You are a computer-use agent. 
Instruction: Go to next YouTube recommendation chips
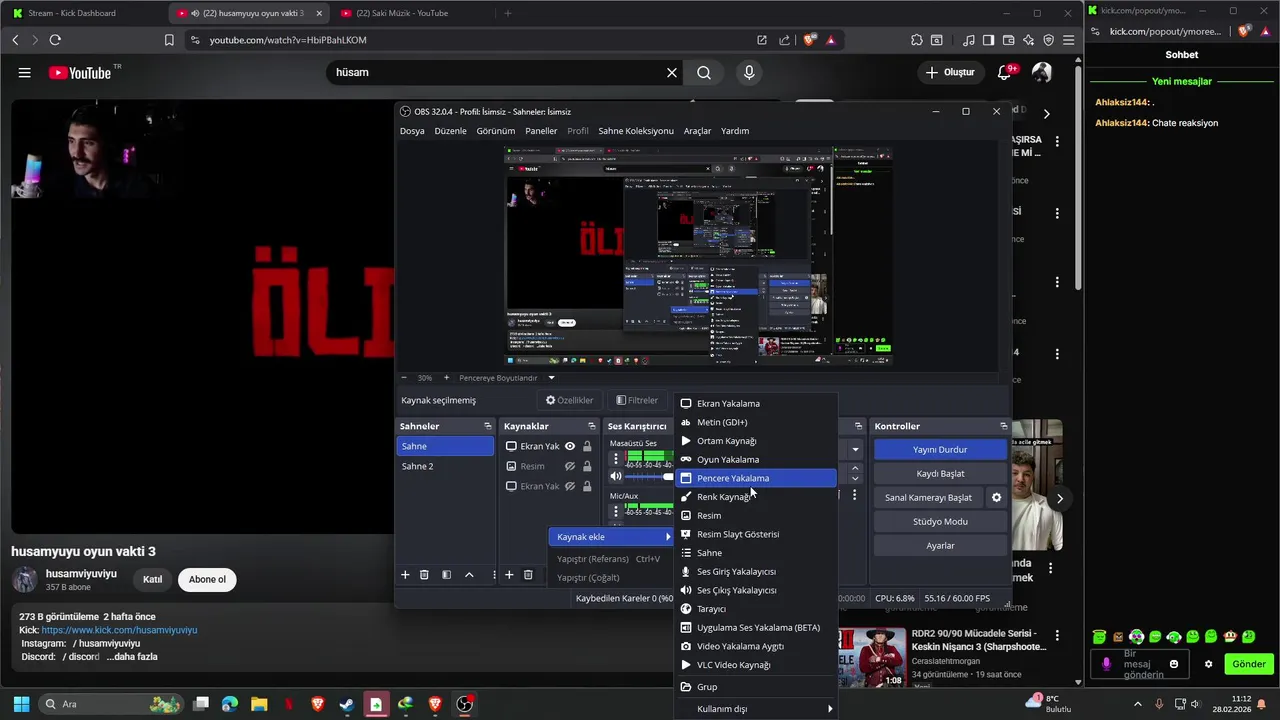pyautogui.click(x=1046, y=114)
